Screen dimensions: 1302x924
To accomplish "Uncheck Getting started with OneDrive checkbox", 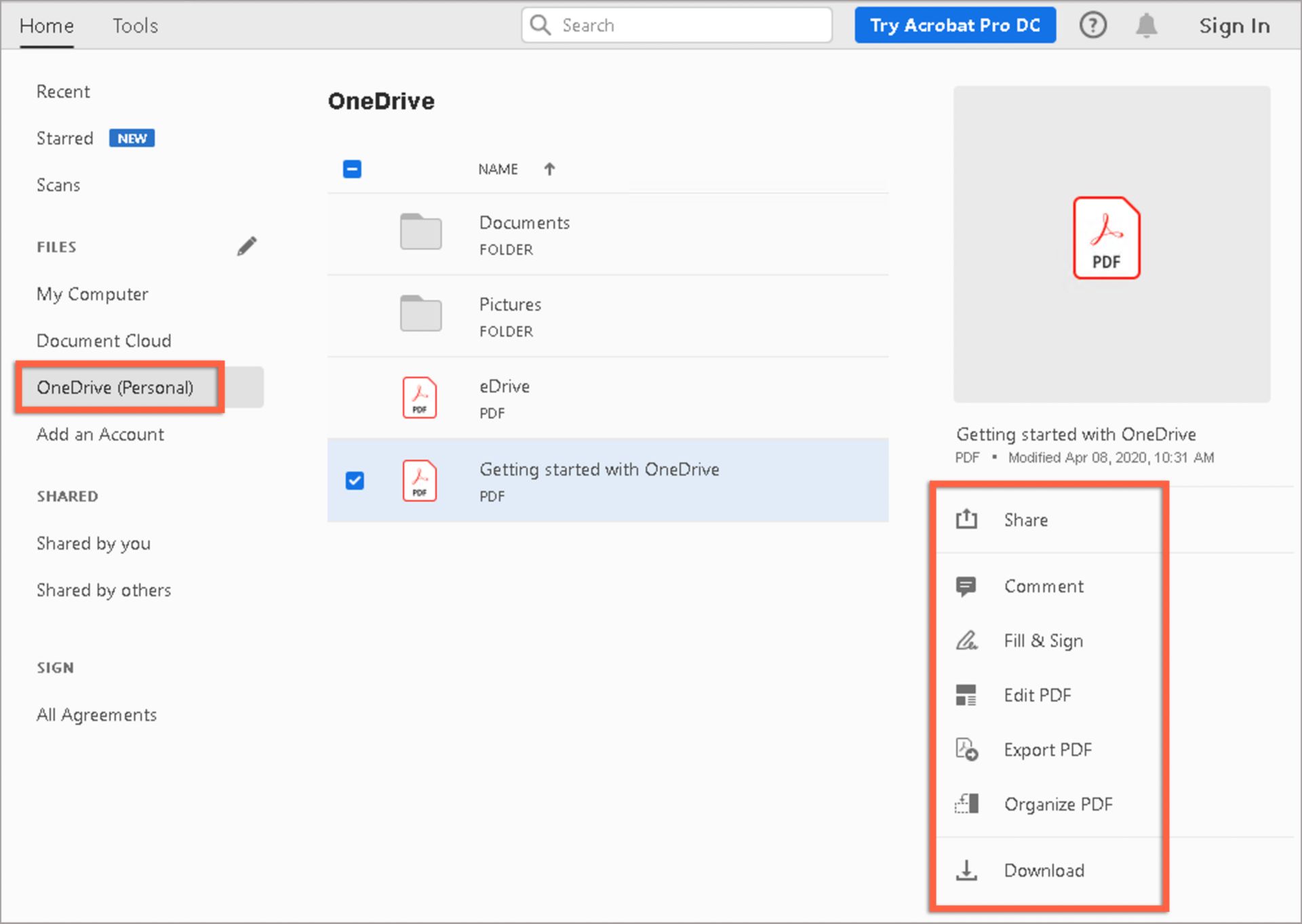I will point(353,480).
